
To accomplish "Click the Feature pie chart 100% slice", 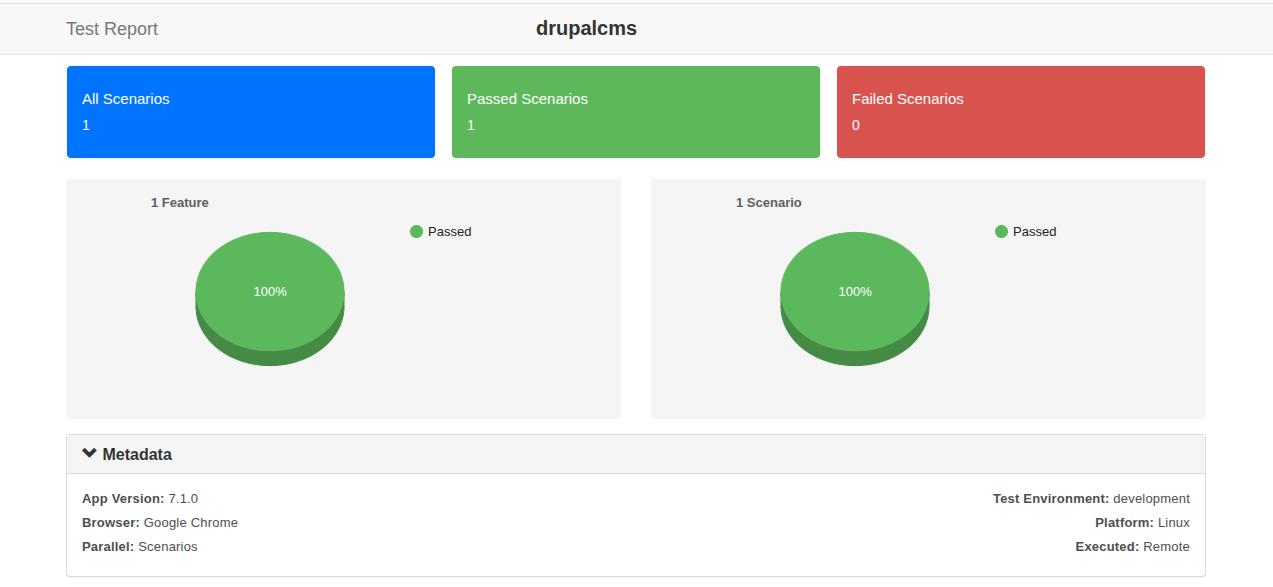I will (270, 292).
